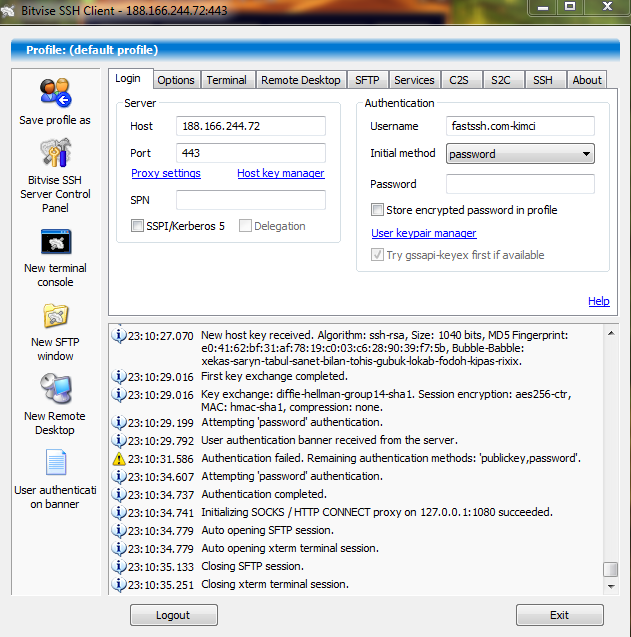Click info icon for Initializing SOCKS proxy entry
Viewport: 631px width, 637px height.
coord(119,512)
